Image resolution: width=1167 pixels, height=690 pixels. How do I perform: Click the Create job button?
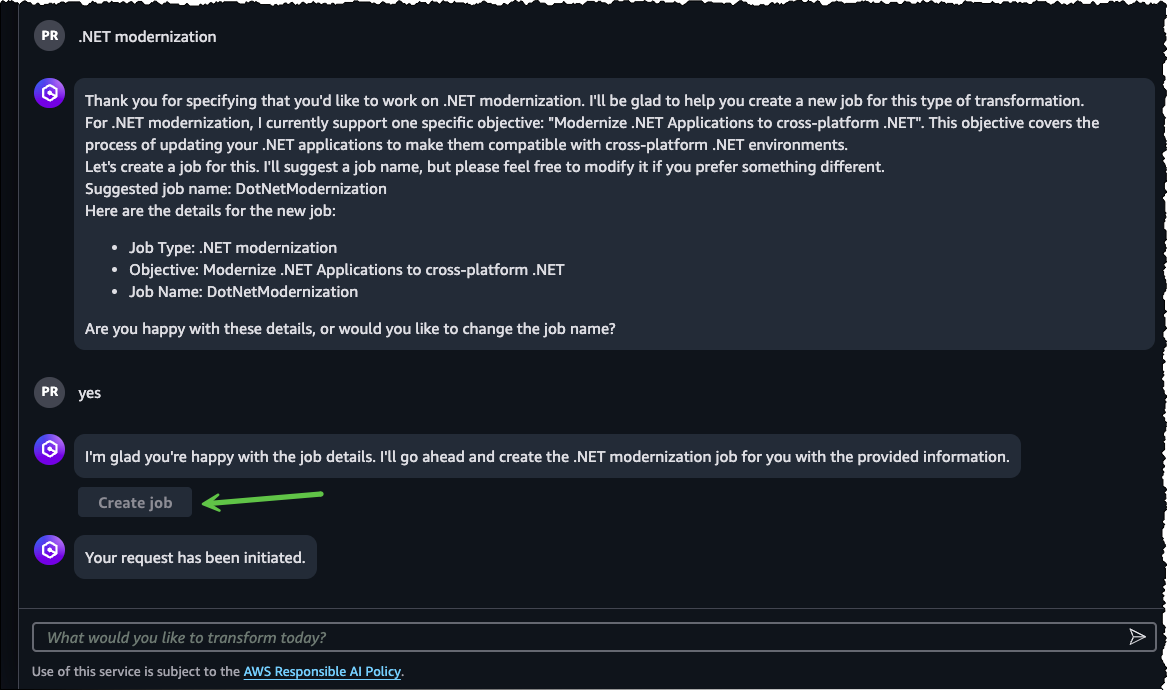(x=135, y=502)
